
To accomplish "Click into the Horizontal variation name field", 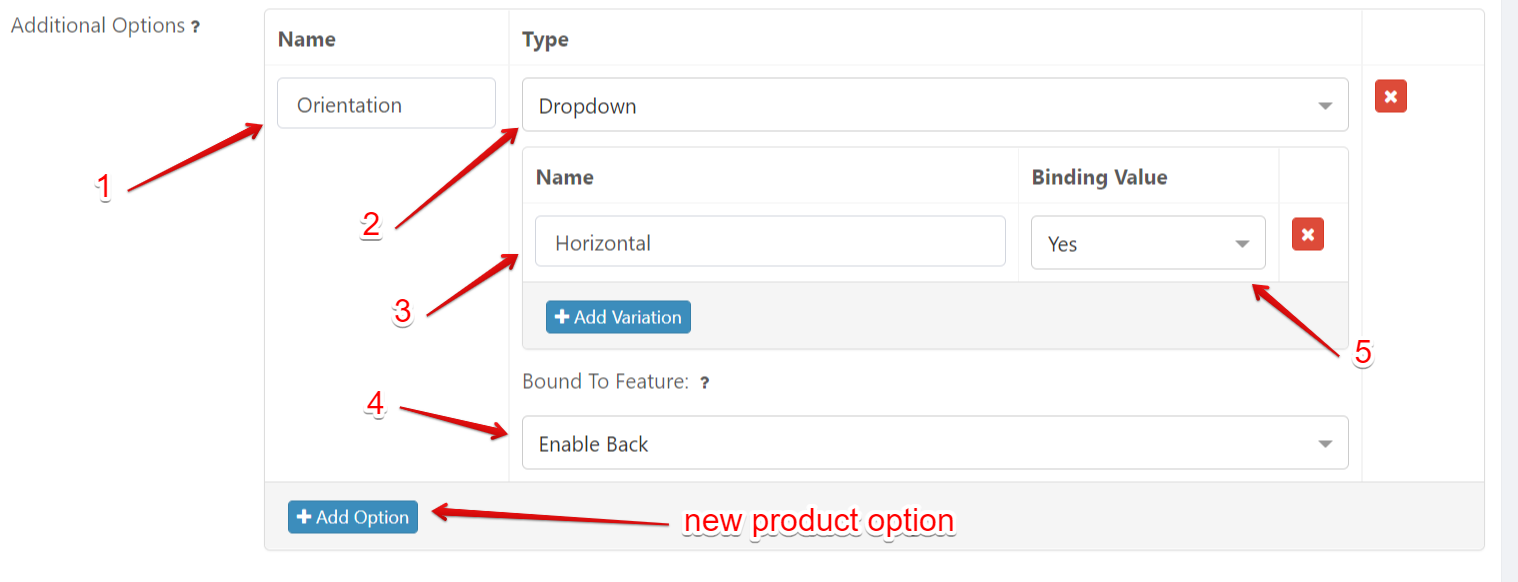I will [x=770, y=242].
